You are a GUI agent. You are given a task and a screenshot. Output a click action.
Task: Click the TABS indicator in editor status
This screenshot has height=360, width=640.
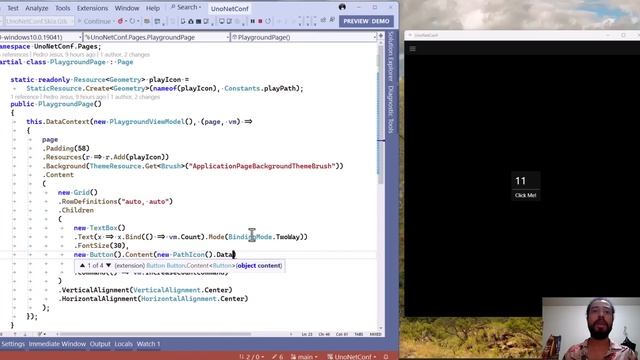(x=359, y=334)
